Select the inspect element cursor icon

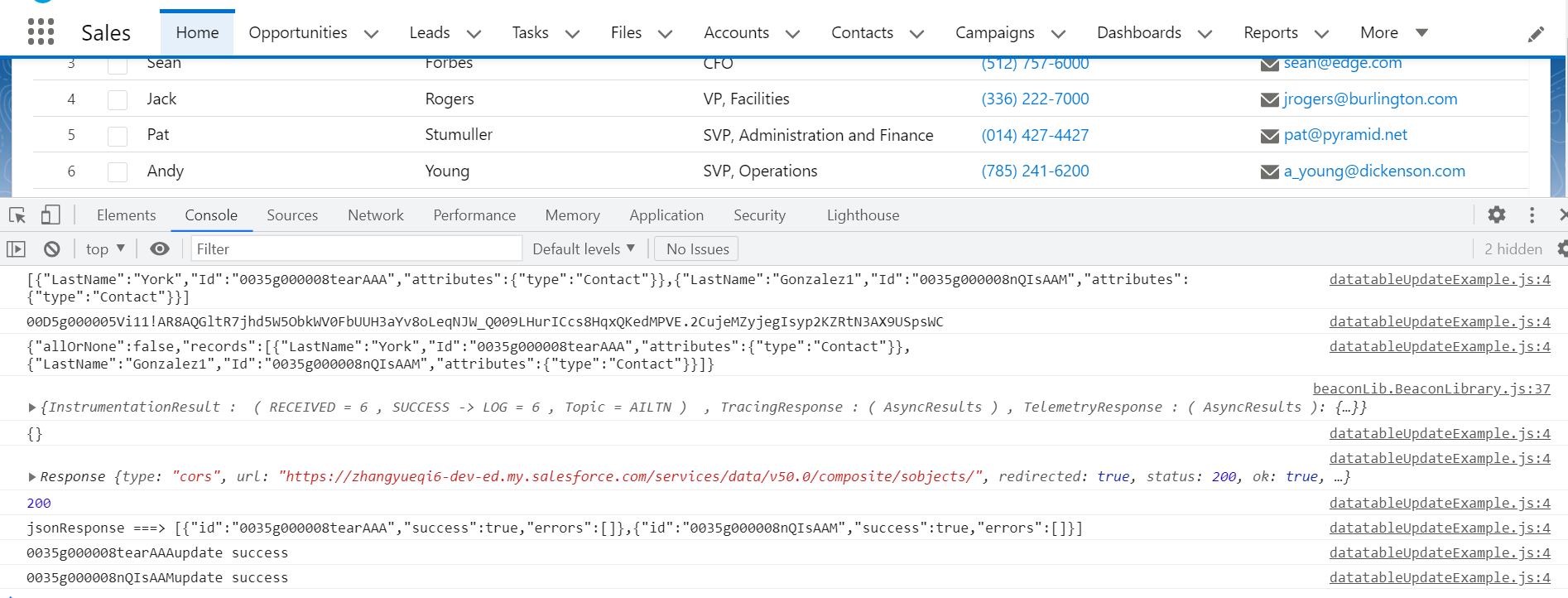(x=17, y=215)
